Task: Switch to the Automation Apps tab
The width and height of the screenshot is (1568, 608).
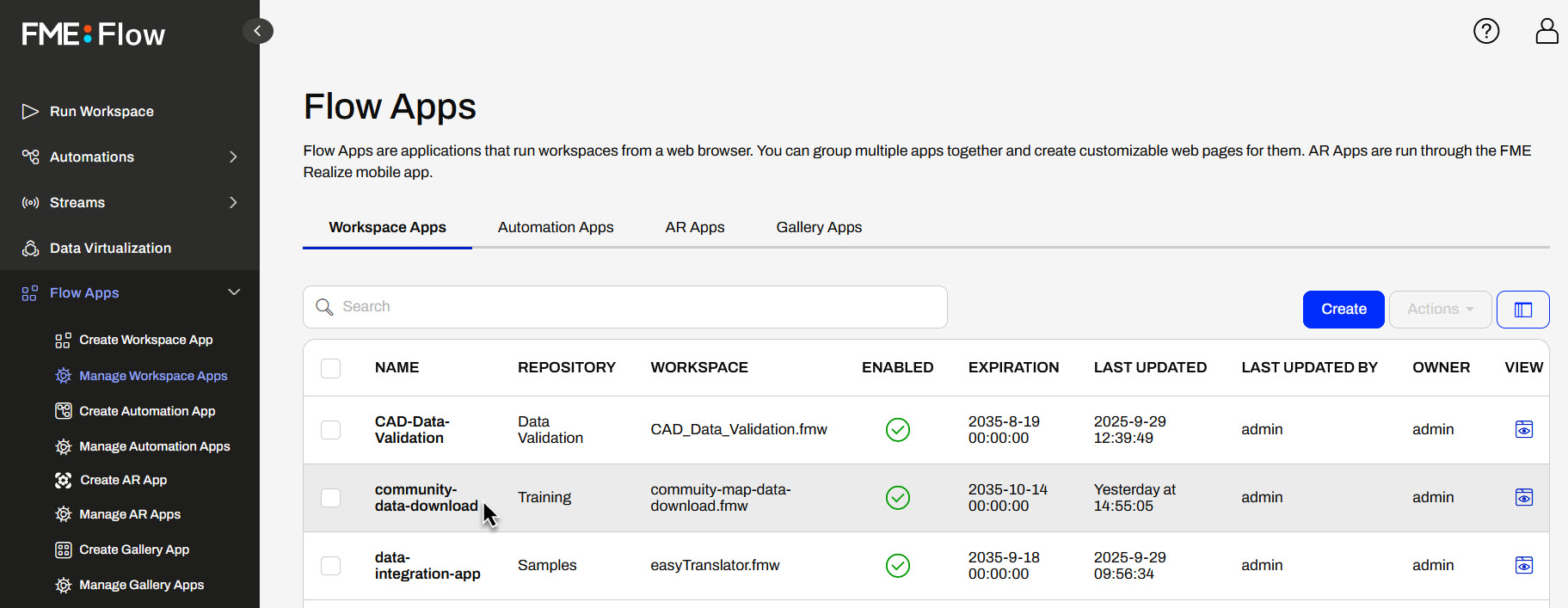Action: tap(555, 227)
